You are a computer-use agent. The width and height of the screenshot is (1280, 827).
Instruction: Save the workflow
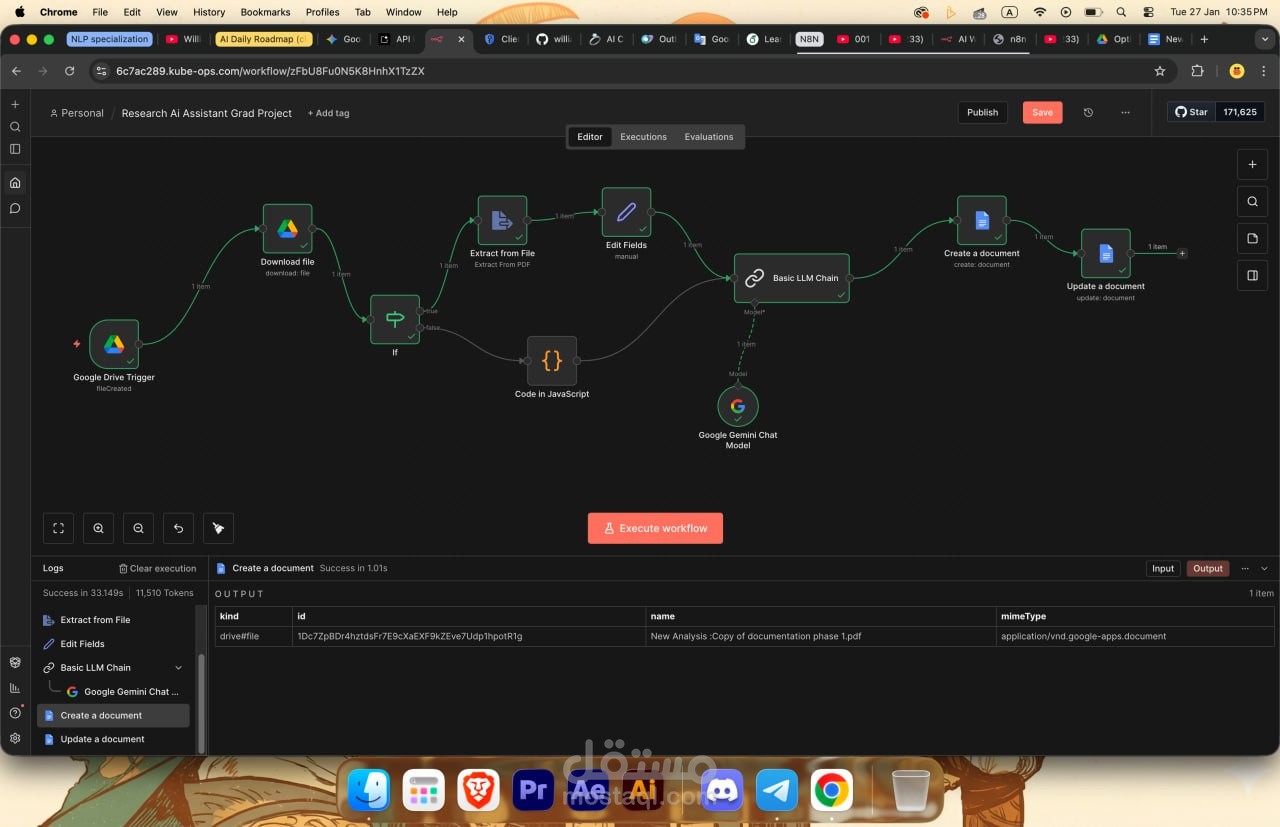(1042, 112)
